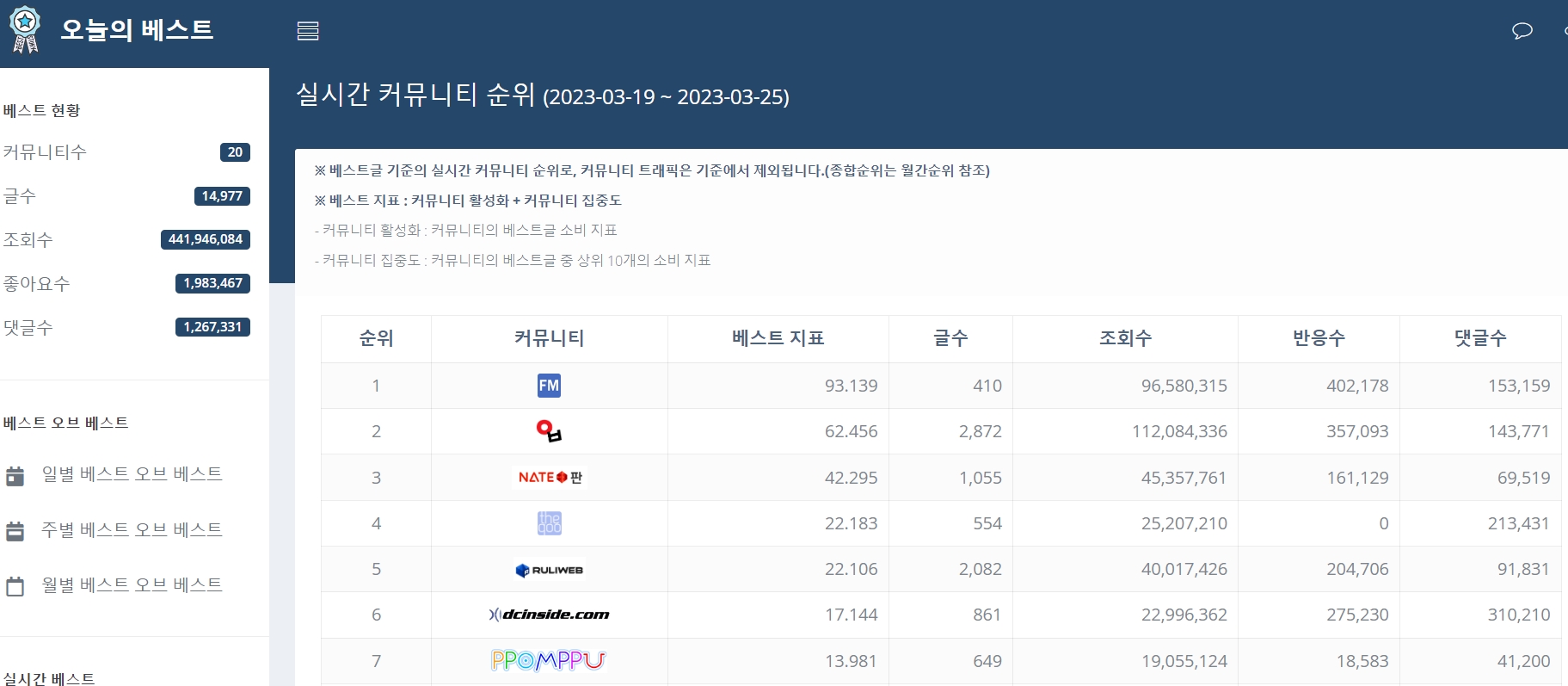
Task: Click the 441,946,084 views badge
Action: coord(206,239)
